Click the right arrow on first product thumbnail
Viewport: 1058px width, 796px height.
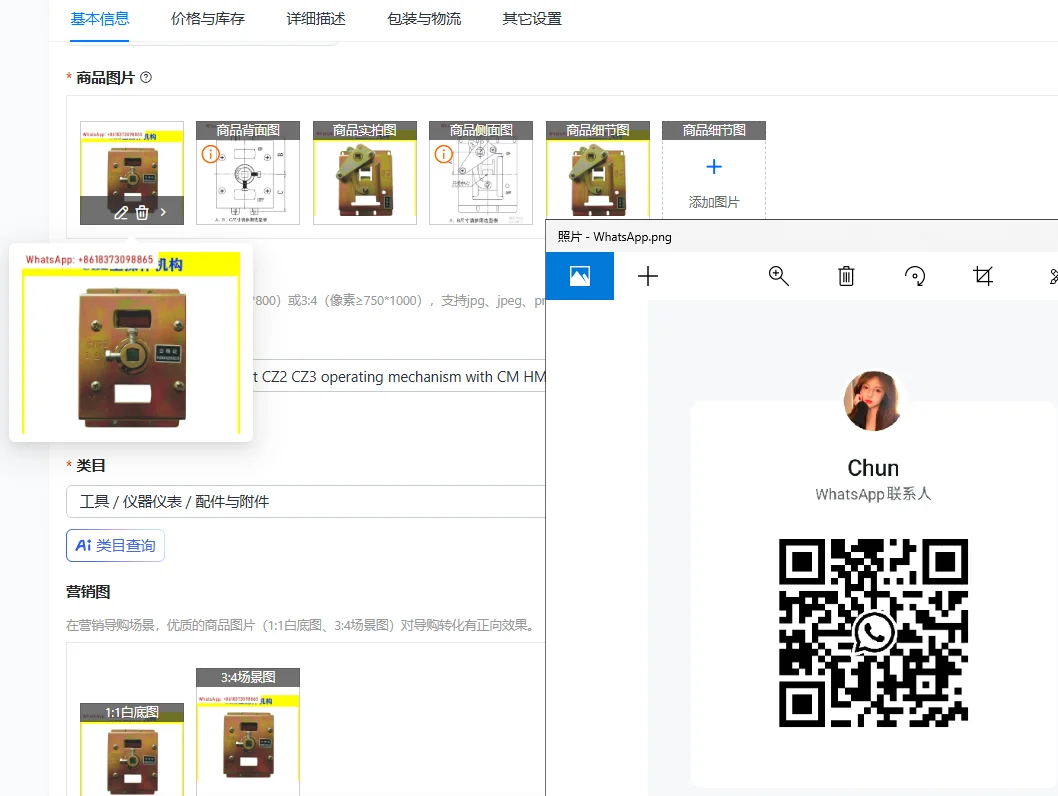click(x=164, y=212)
